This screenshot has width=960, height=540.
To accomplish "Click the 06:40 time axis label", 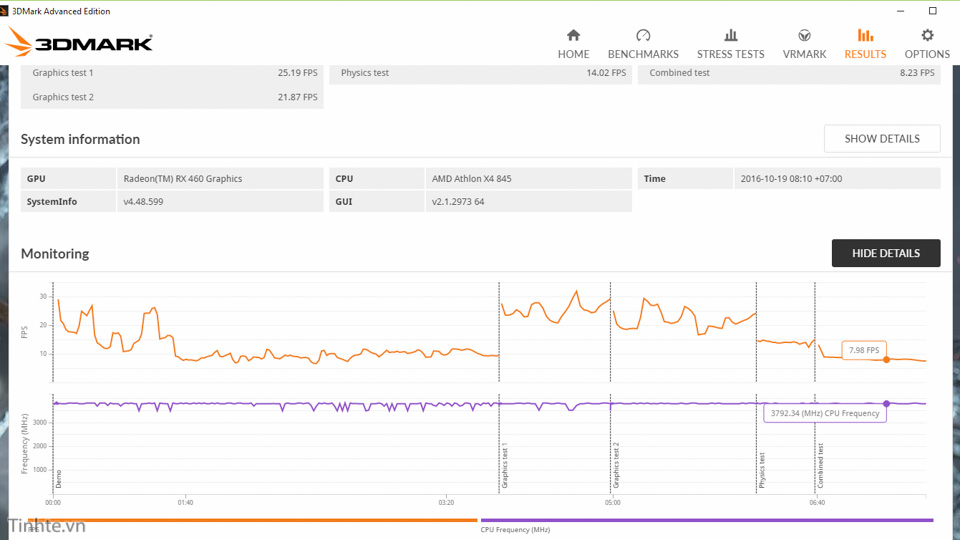I will (x=817, y=503).
